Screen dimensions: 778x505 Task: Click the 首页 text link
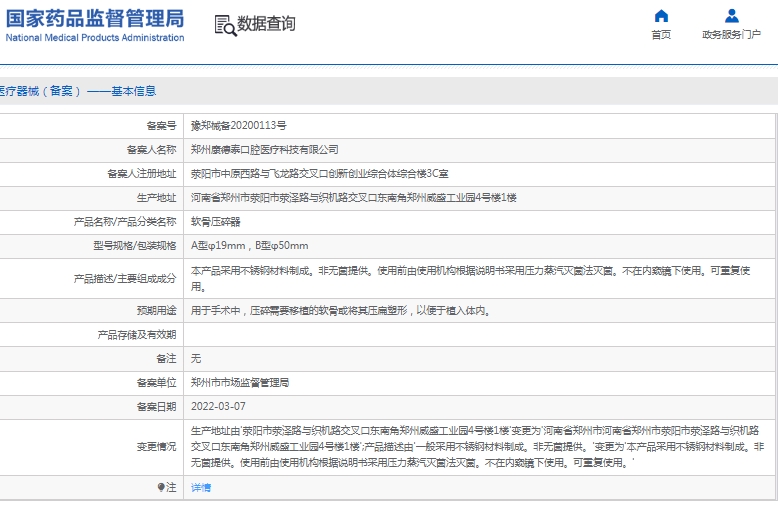pyautogui.click(x=661, y=35)
